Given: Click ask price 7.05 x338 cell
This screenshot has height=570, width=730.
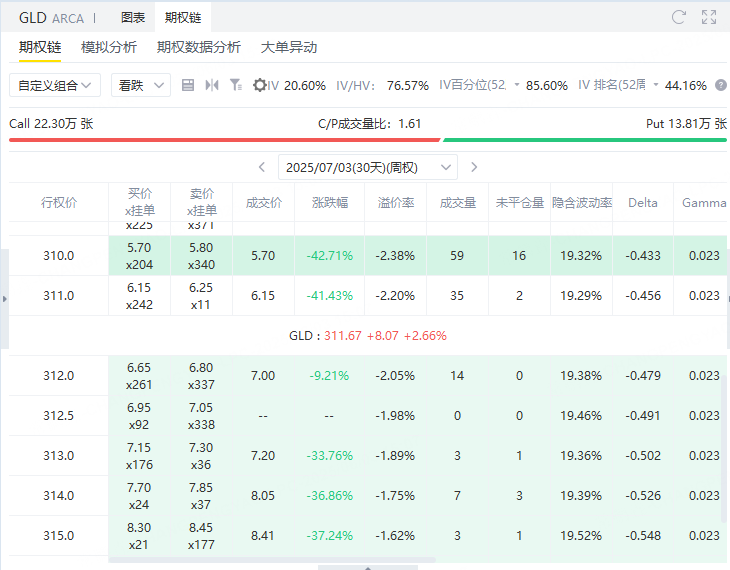Looking at the screenshot, I should click(202, 416).
